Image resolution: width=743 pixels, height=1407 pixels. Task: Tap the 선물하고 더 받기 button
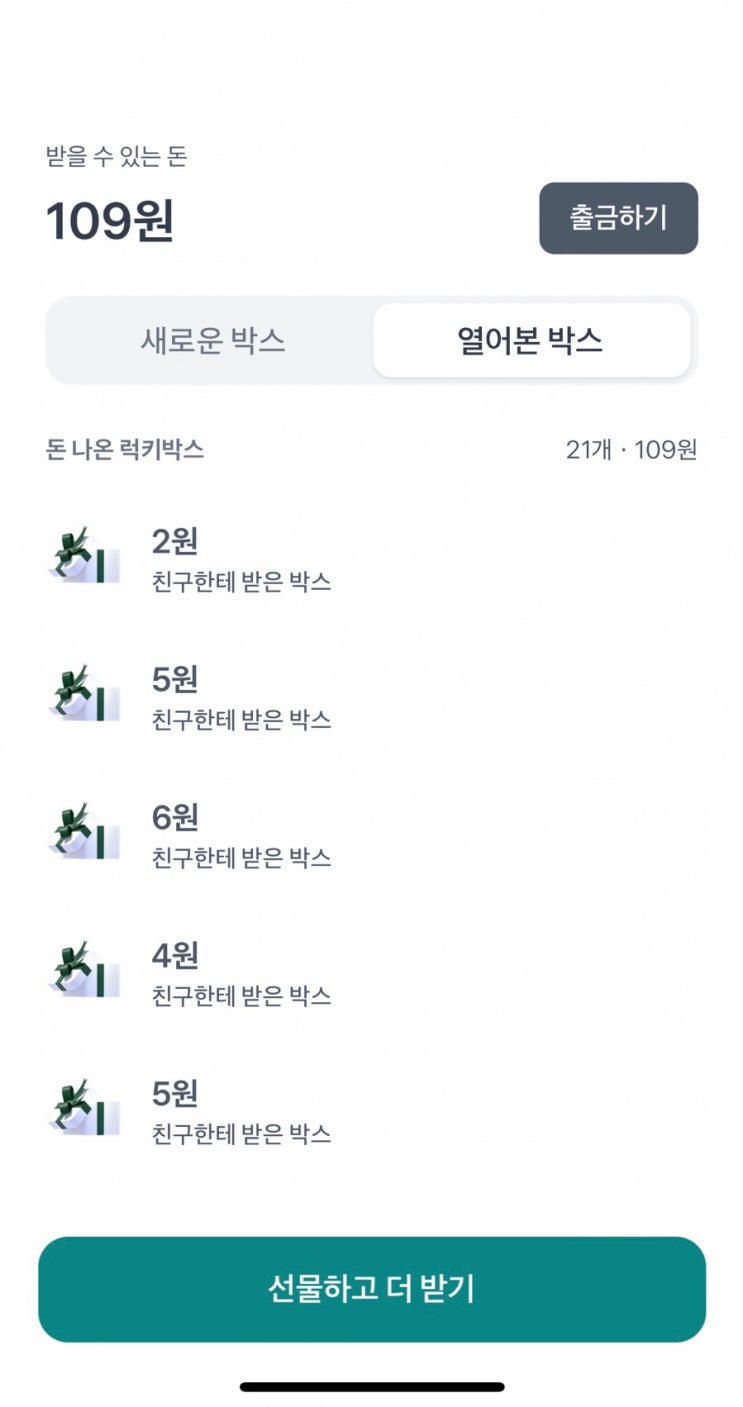click(x=372, y=1289)
